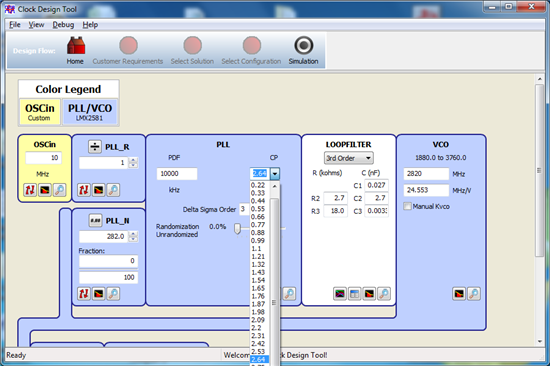Click PLL block magnifier details icon
Viewport: 550px width, 366px height.
tap(289, 293)
